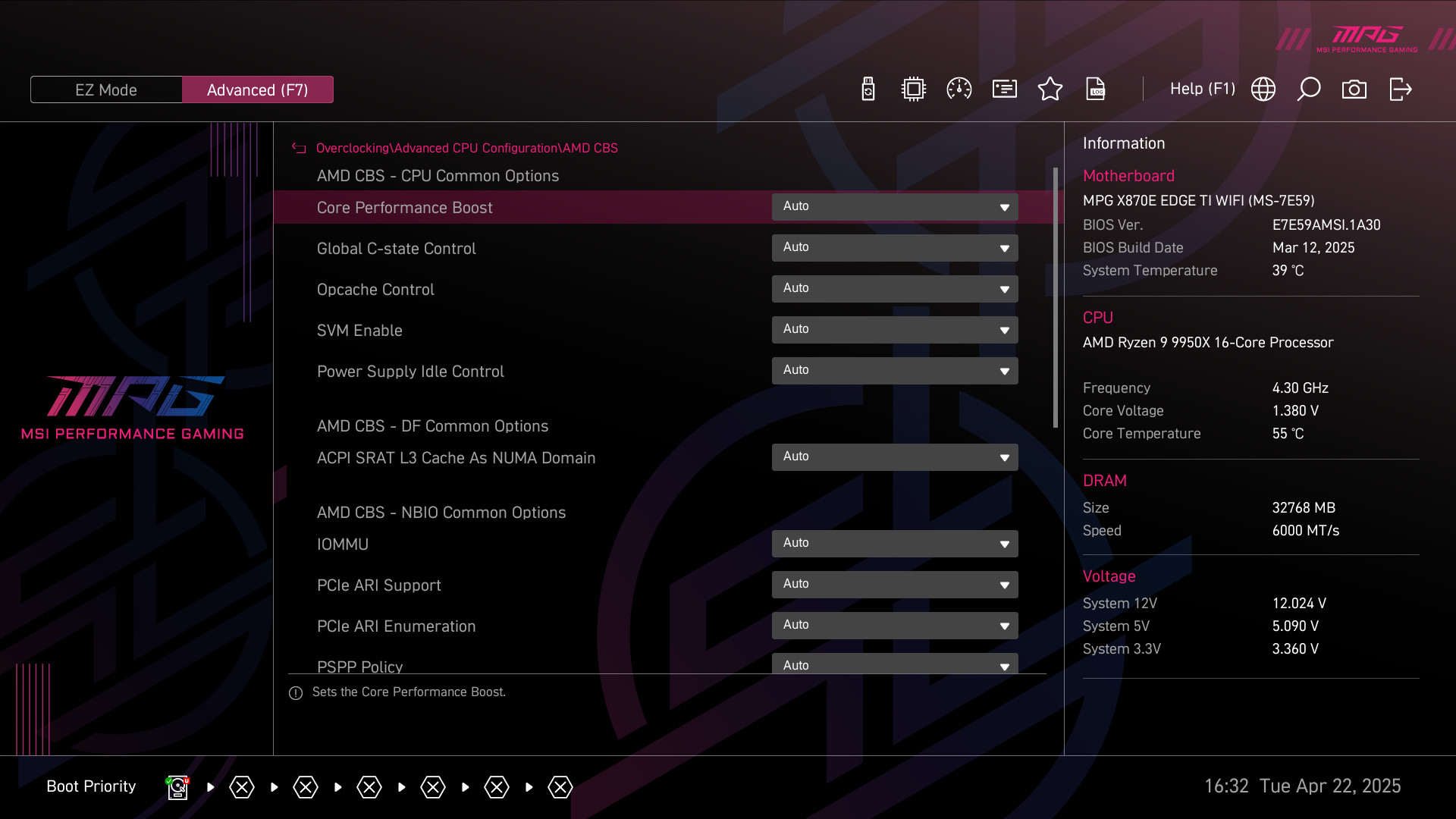
Task: Expand Global C-state Control dropdown
Action: [895, 248]
